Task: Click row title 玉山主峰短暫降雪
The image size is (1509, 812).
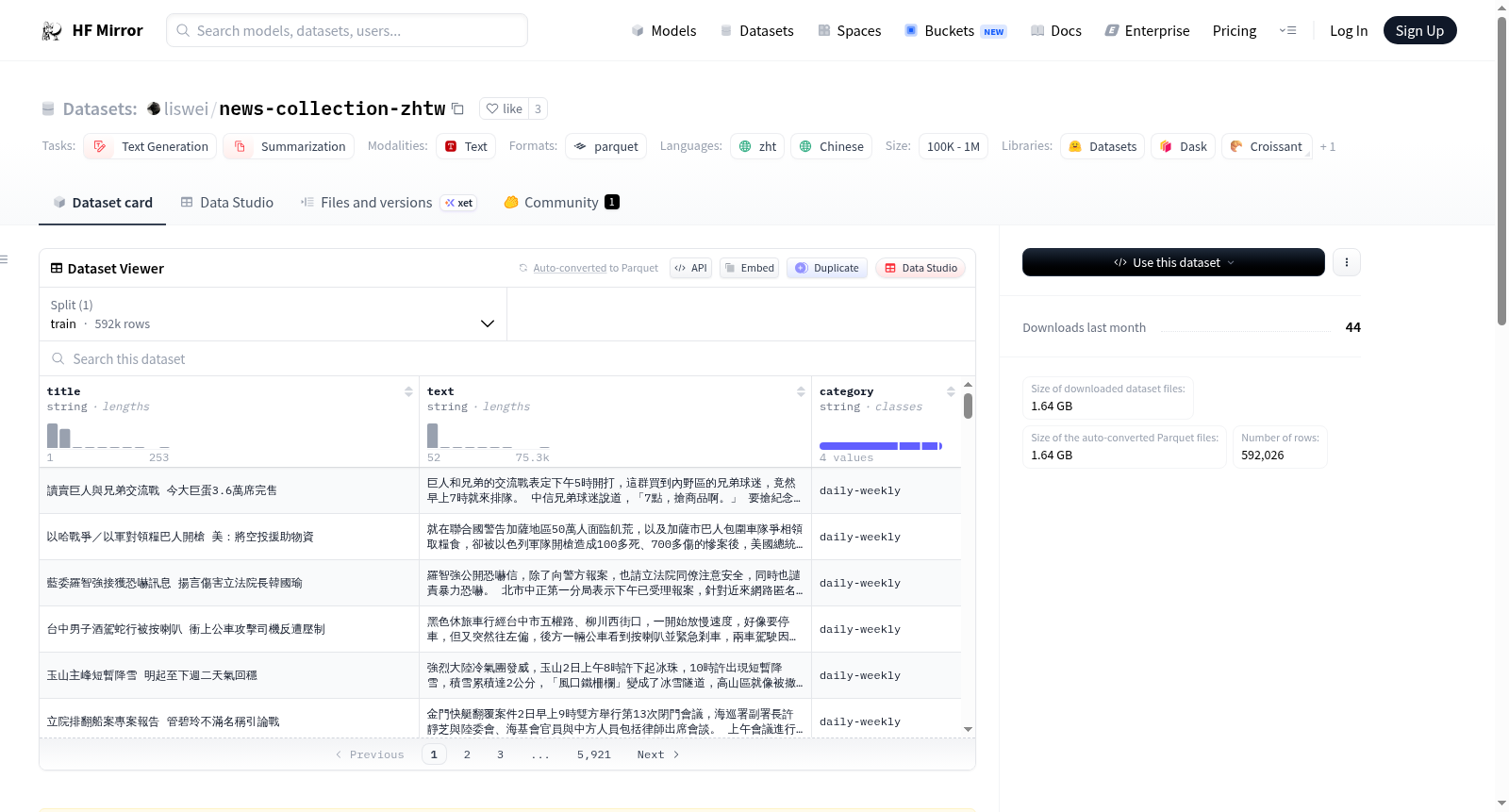Action: coord(152,675)
